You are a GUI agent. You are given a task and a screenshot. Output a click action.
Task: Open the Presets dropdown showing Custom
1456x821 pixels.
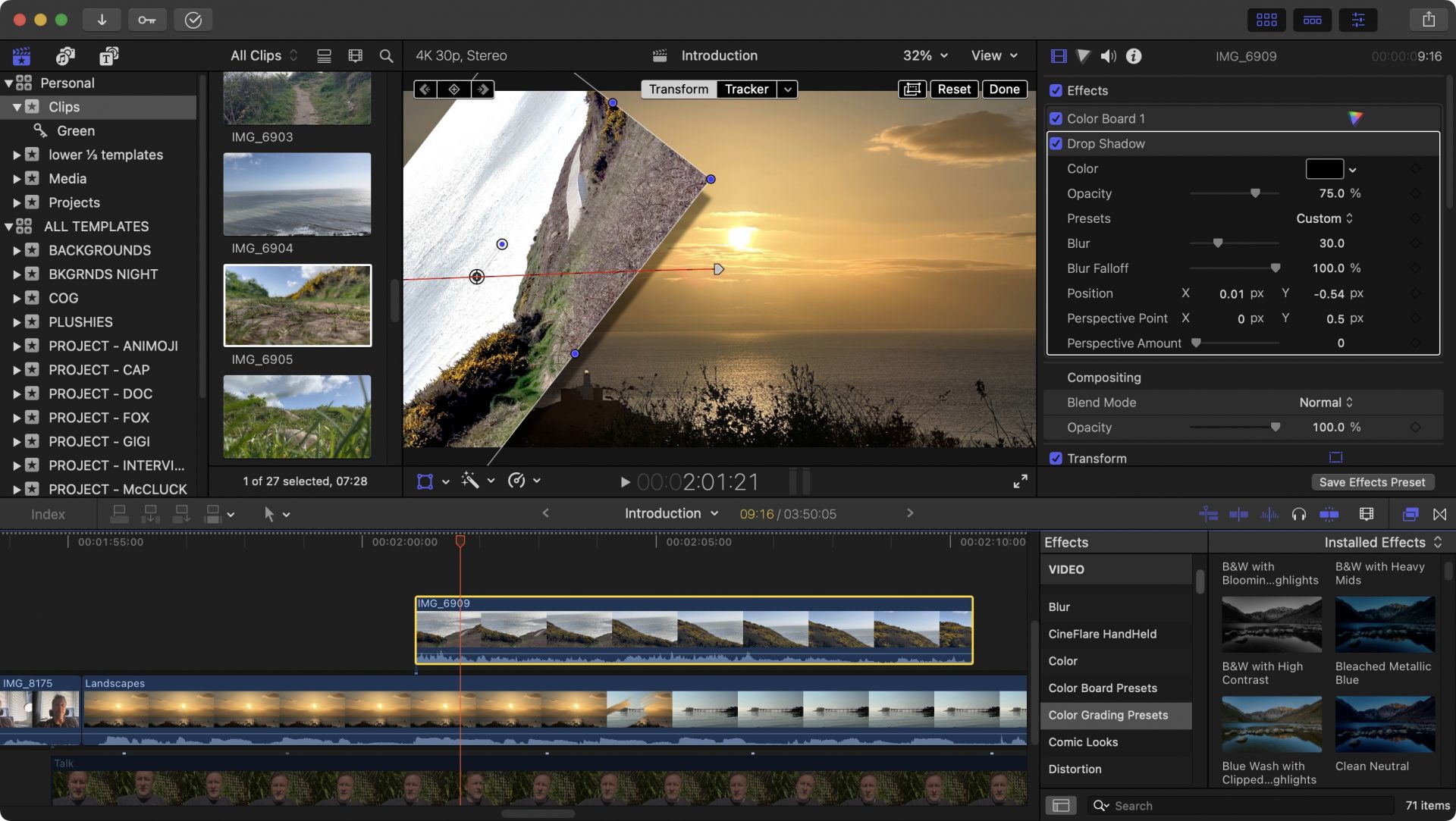1323,218
